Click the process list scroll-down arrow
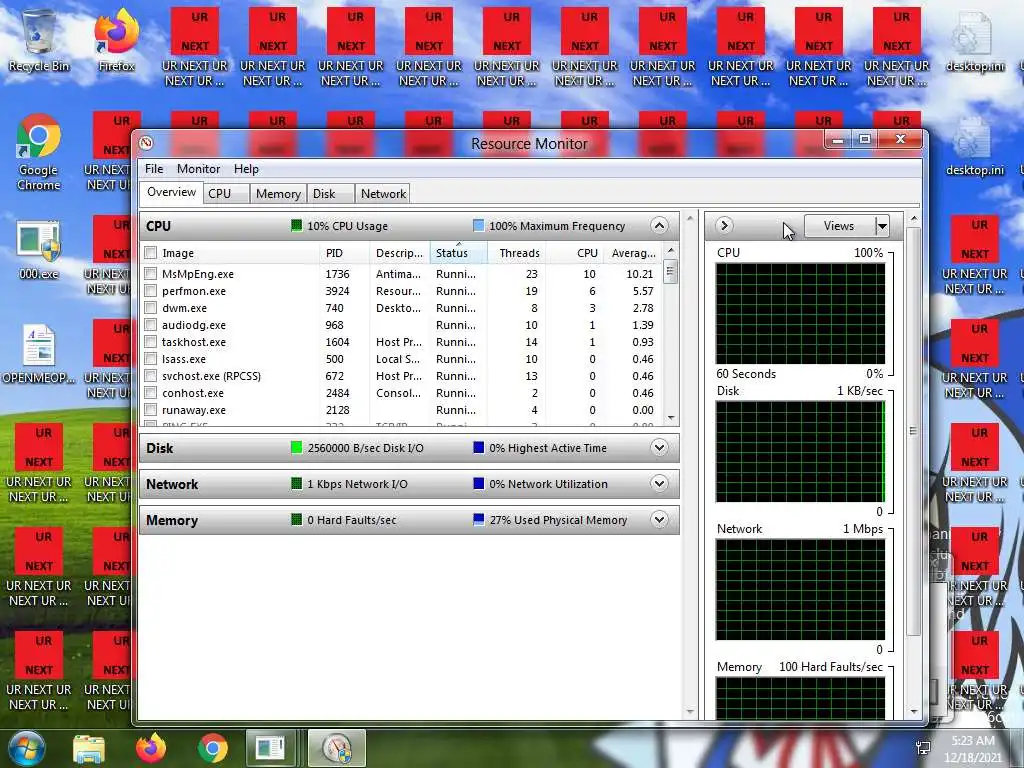Screen dimensions: 1024x768 tap(671, 418)
